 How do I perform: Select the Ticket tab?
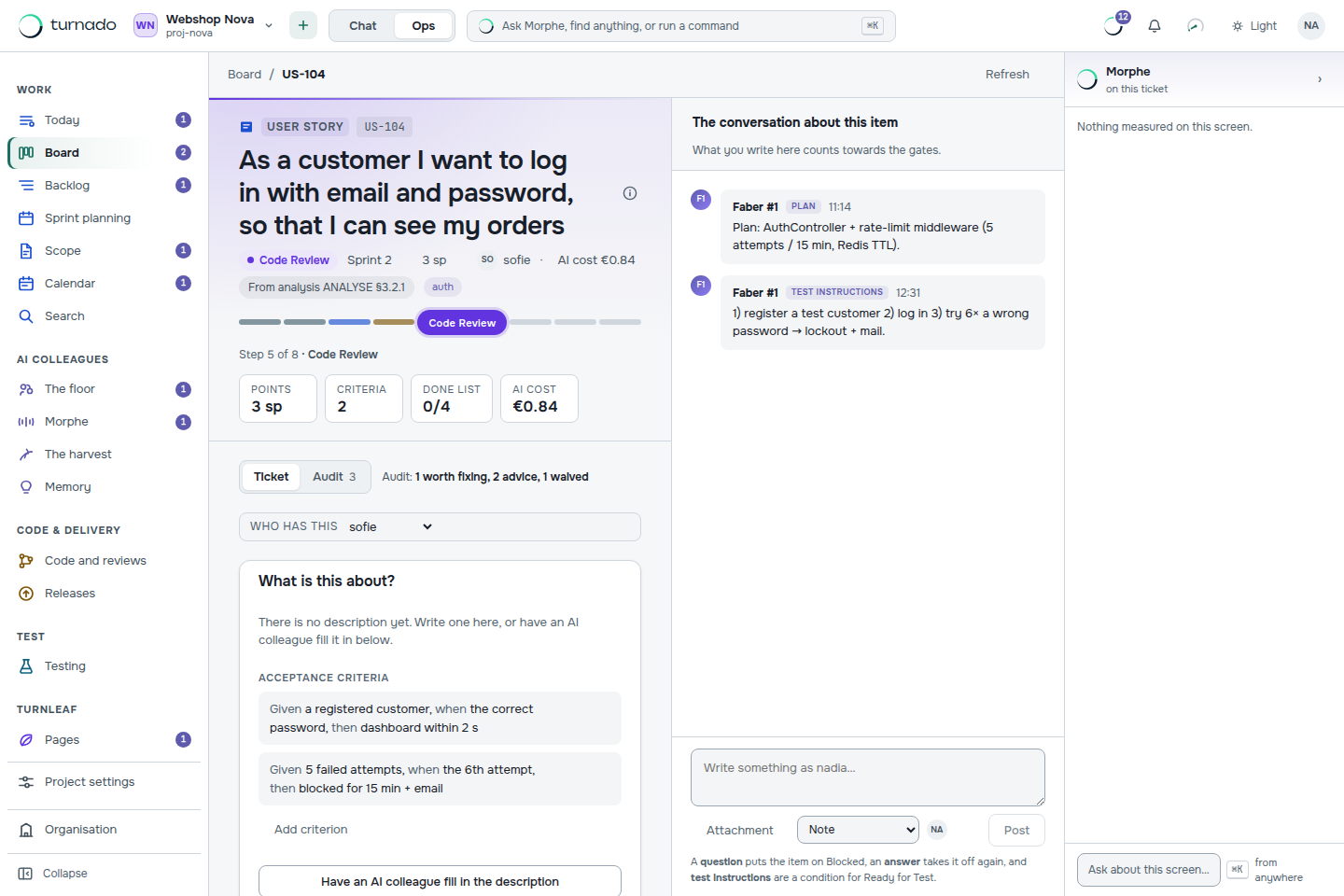coord(272,477)
